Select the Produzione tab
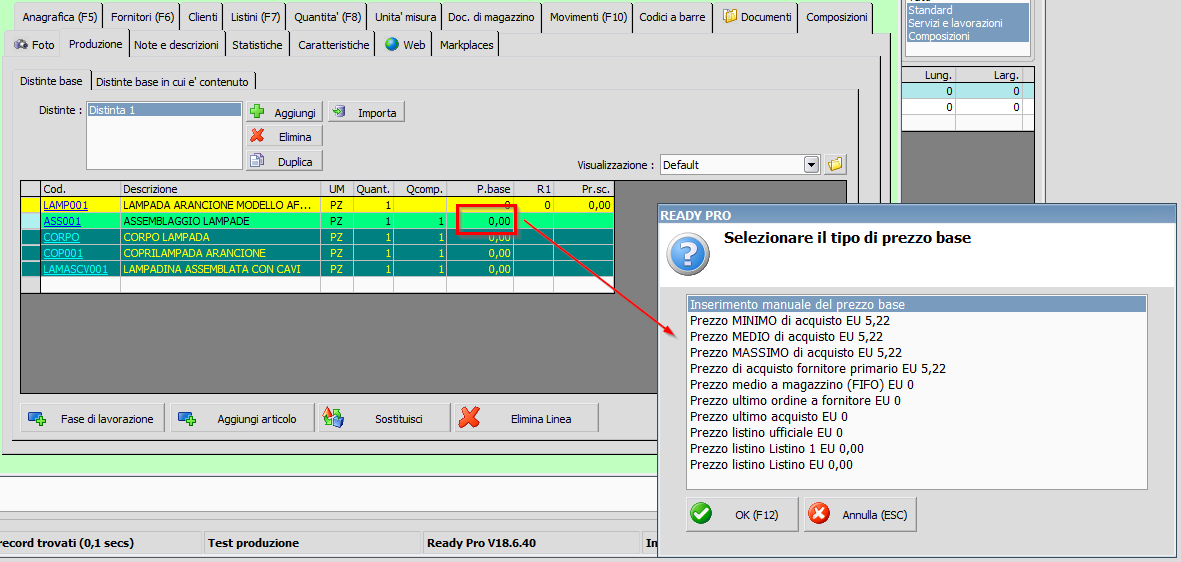This screenshot has width=1181, height=562. (96, 44)
